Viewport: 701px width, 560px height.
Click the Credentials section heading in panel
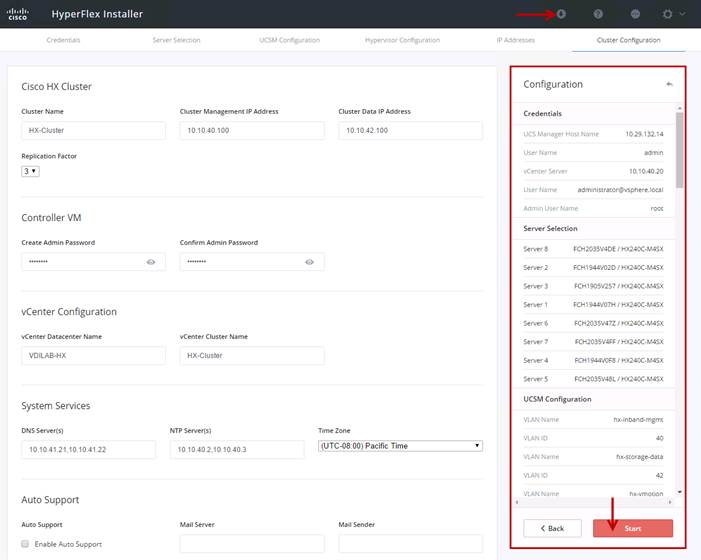pyautogui.click(x=542, y=114)
